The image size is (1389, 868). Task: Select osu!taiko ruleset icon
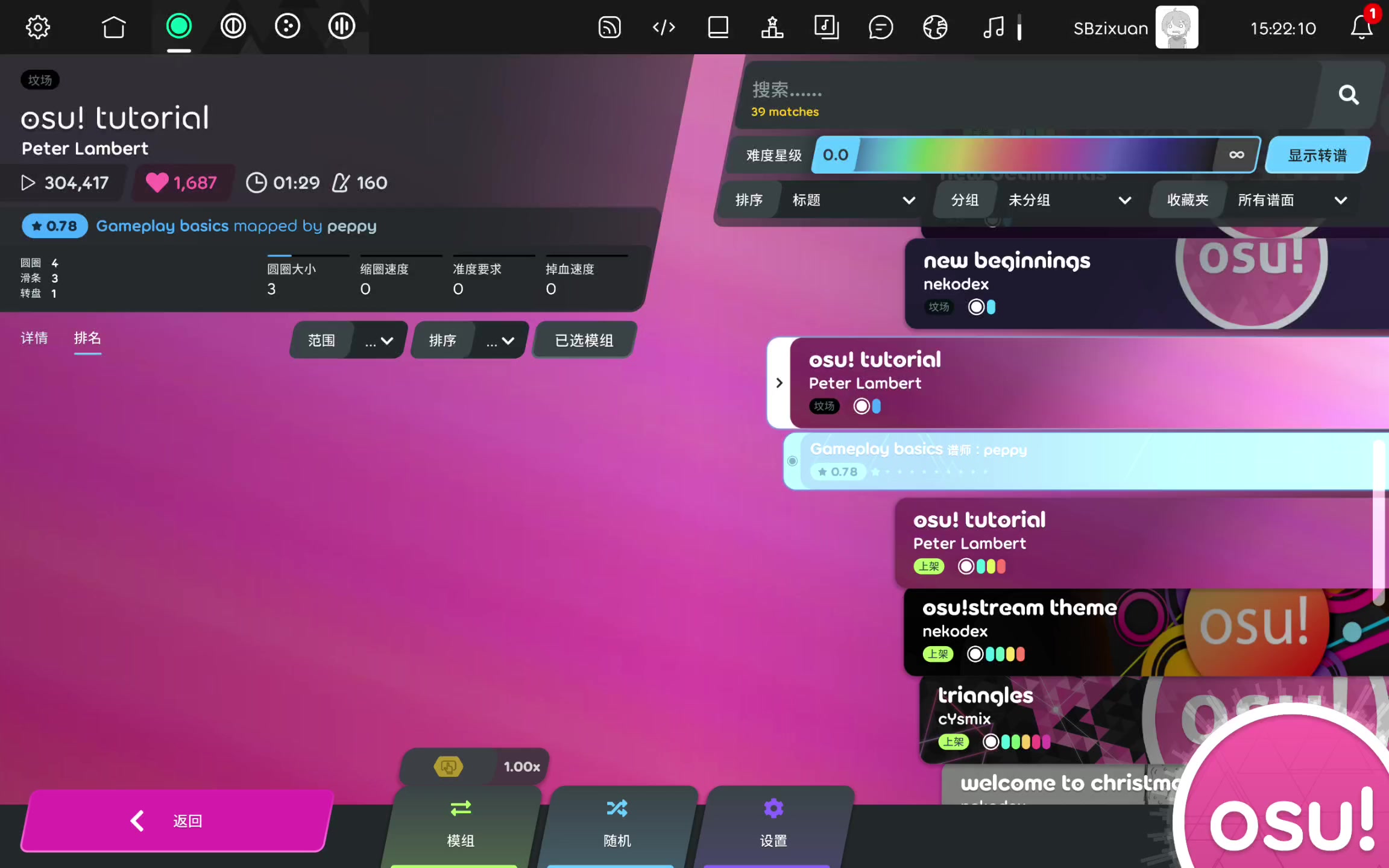(233, 27)
